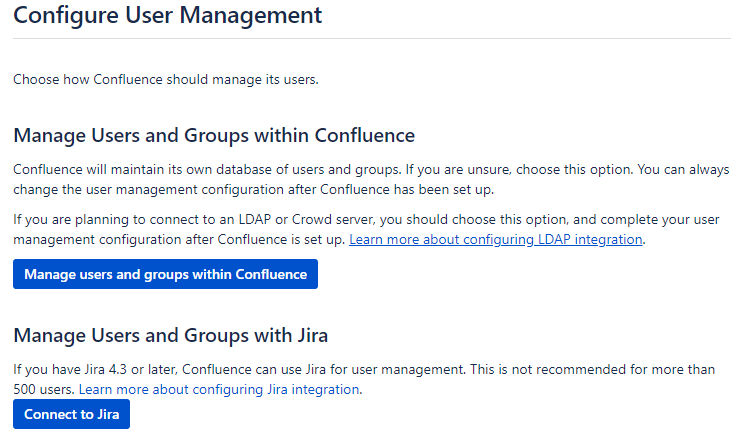Click the Configure User Management page title
The image size is (740, 435).
pos(168,15)
